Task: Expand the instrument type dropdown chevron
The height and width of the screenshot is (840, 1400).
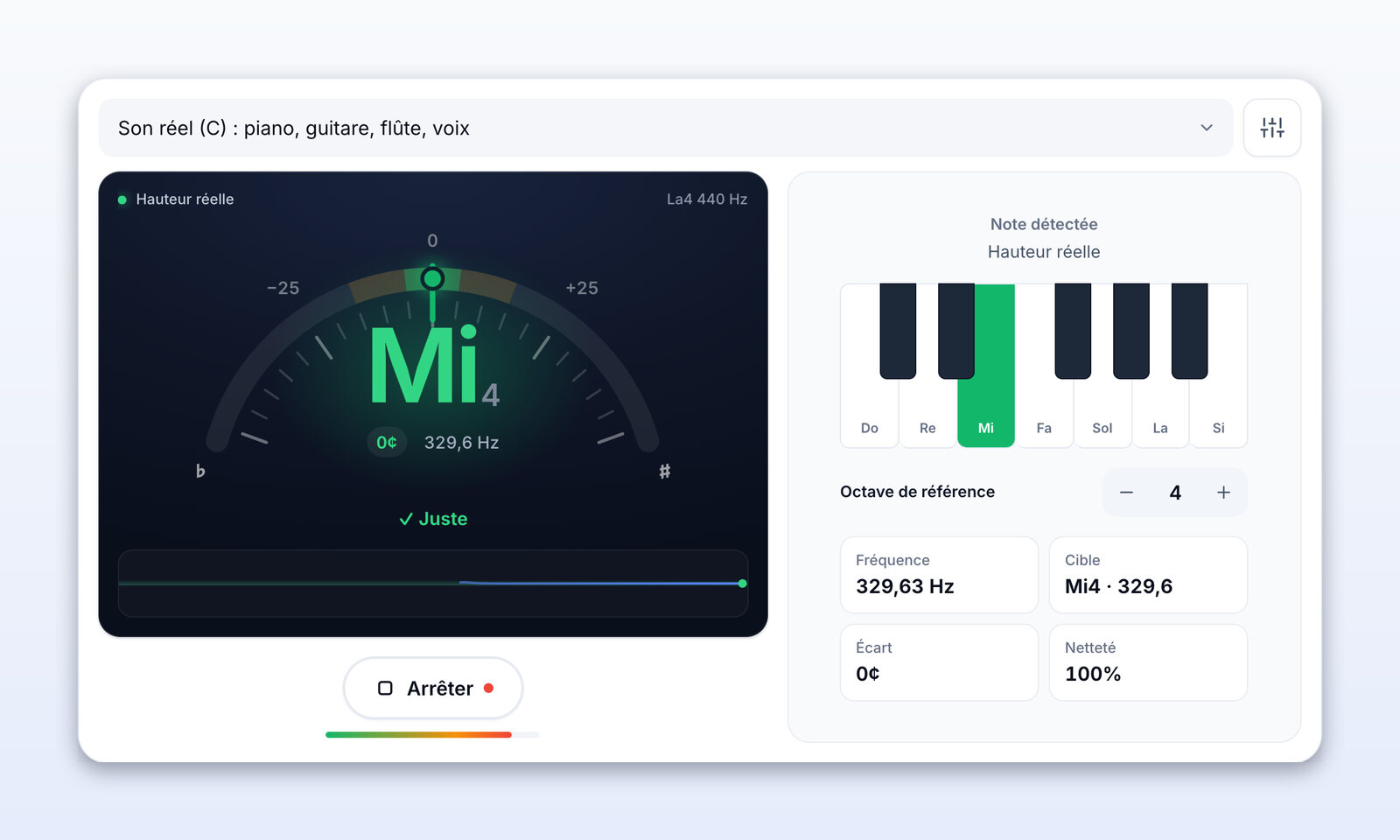Action: click(1207, 128)
